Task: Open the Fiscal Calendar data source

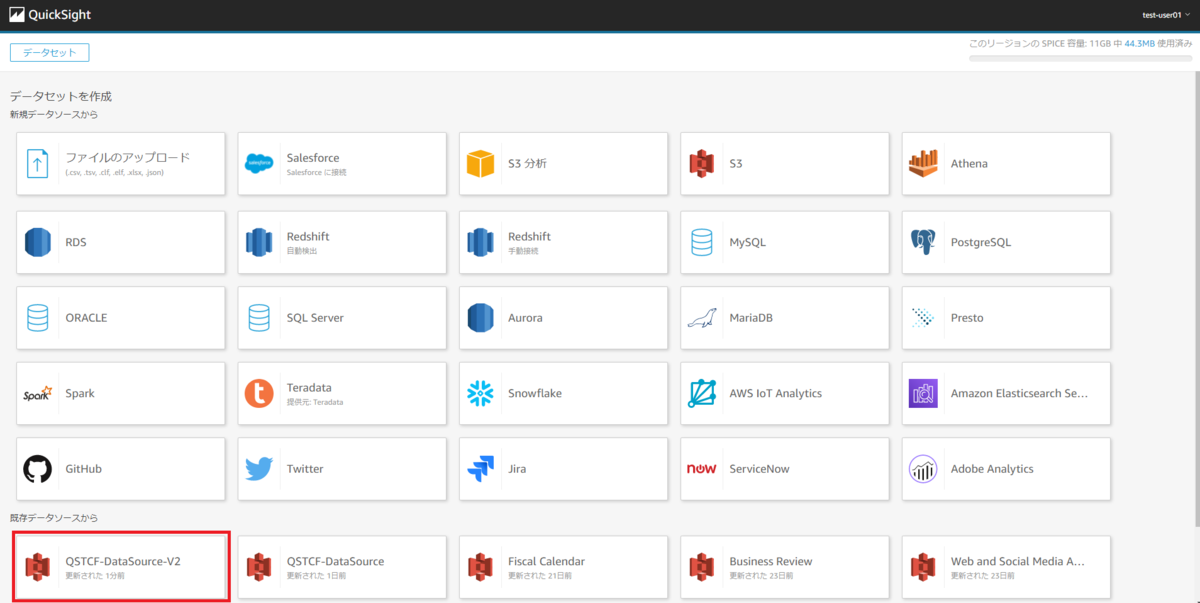Action: [x=564, y=567]
